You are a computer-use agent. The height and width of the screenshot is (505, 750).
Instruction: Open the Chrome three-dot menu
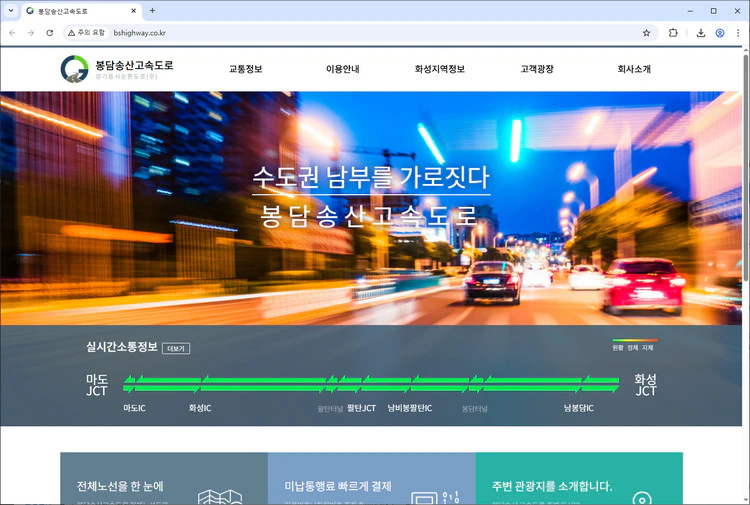point(738,33)
